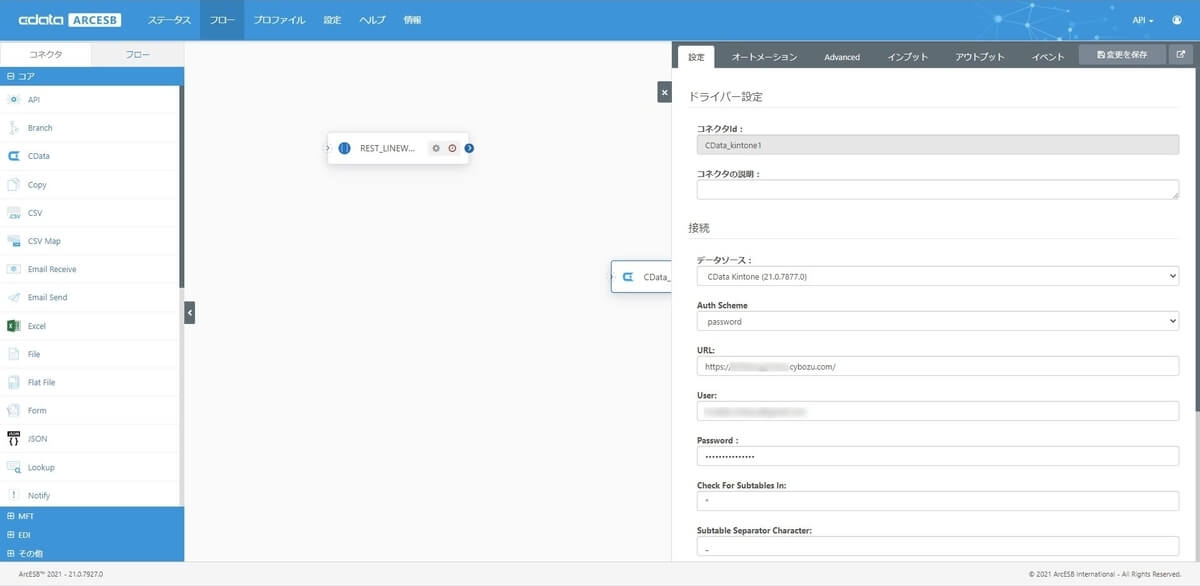Open settings panel in new window
Screen dimensions: 1200x586
[1180, 55]
